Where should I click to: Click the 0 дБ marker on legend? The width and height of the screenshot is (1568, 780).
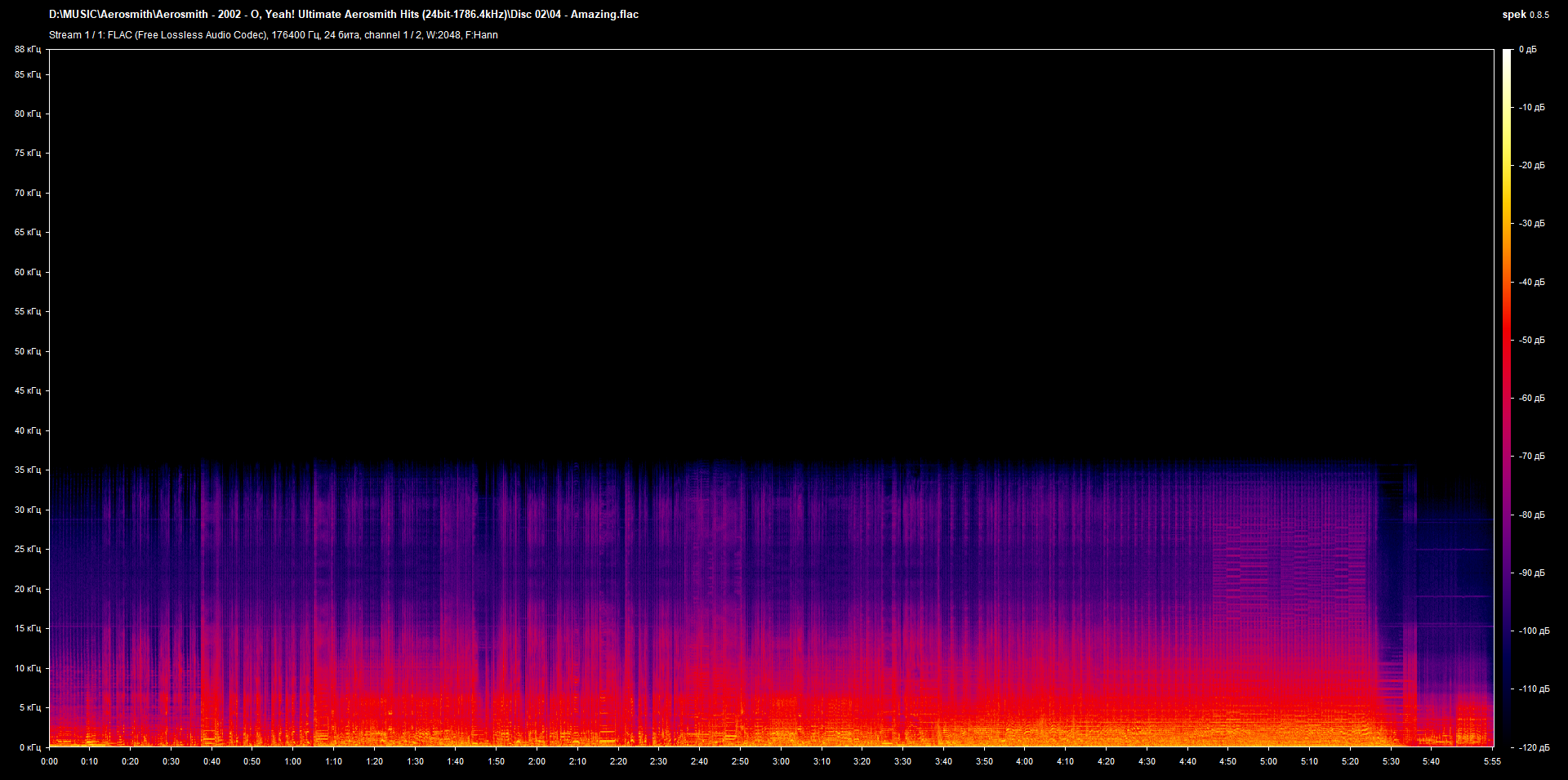click(x=1530, y=49)
